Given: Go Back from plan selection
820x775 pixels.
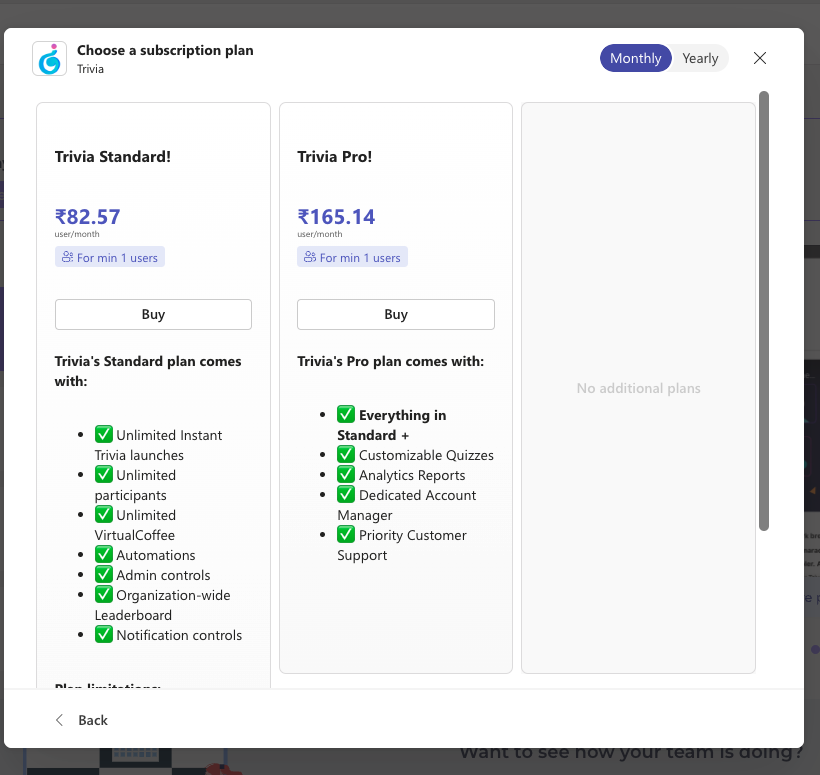Looking at the screenshot, I should click(x=82, y=720).
